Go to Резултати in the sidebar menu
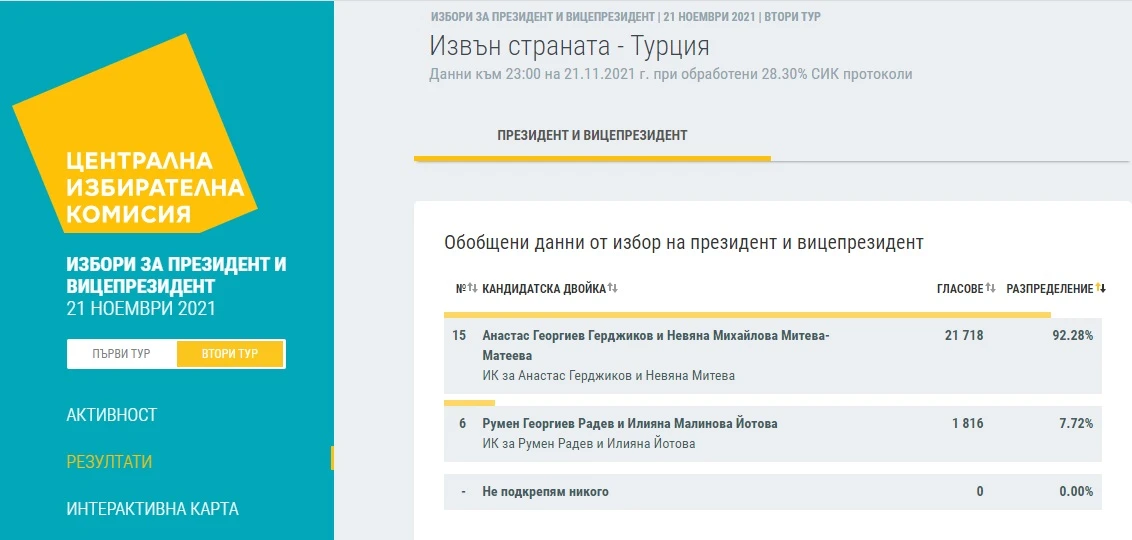Image resolution: width=1132 pixels, height=540 pixels. click(x=109, y=462)
